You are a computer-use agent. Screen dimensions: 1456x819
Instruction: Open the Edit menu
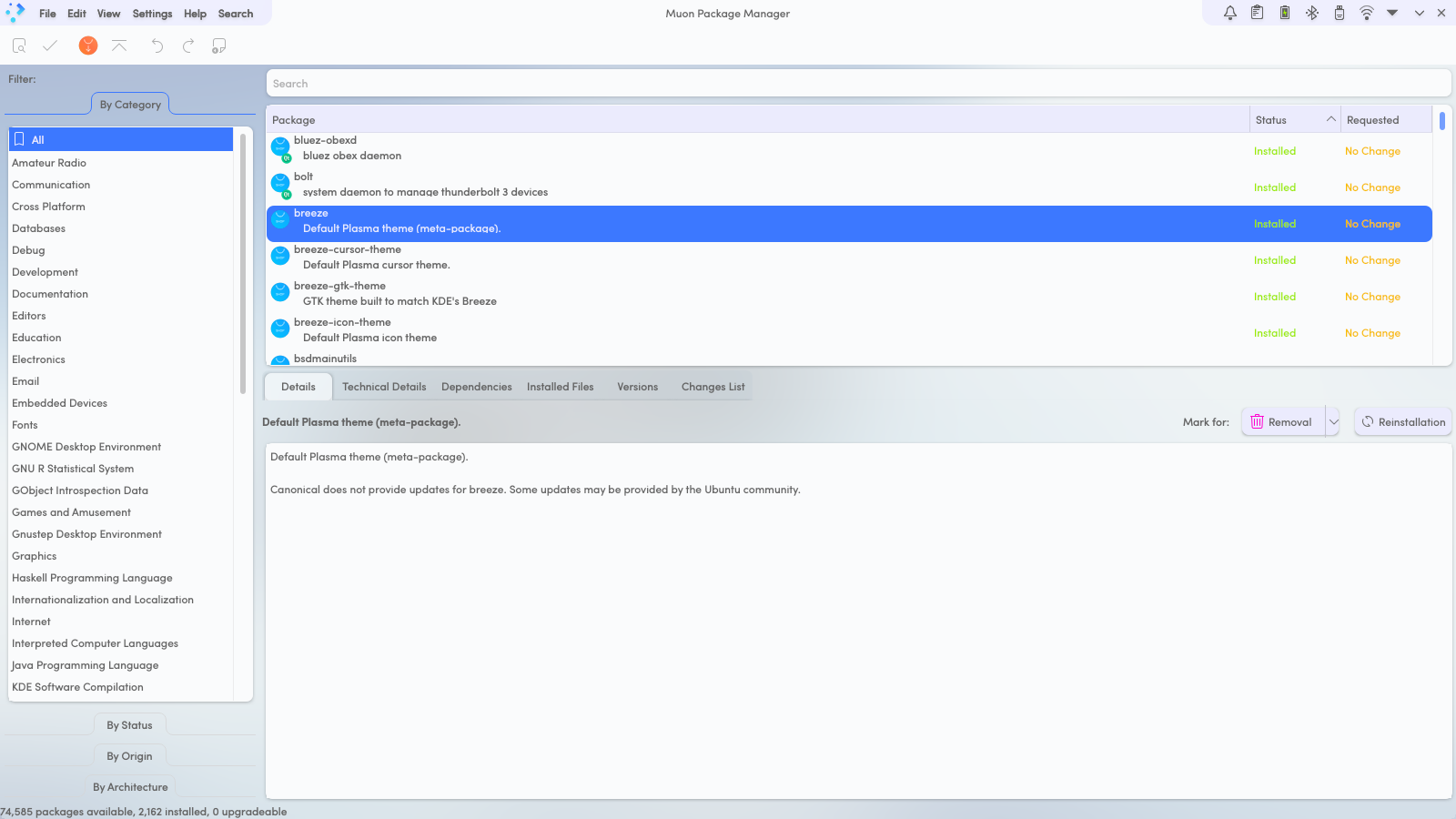coord(77,14)
